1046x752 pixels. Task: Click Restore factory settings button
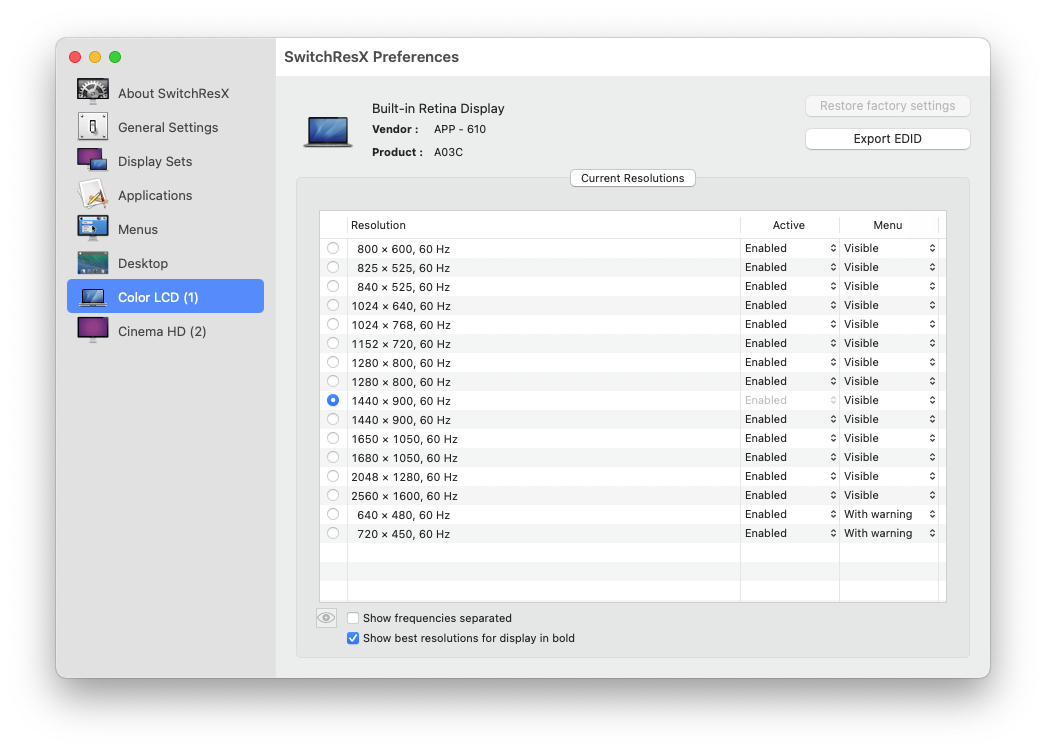tap(887, 105)
